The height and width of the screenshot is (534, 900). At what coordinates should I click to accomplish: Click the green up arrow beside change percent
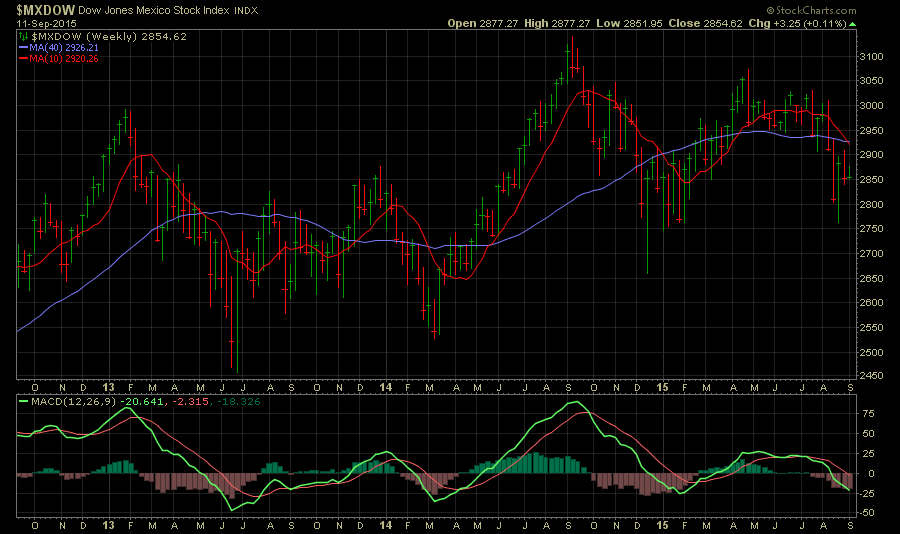pos(853,23)
